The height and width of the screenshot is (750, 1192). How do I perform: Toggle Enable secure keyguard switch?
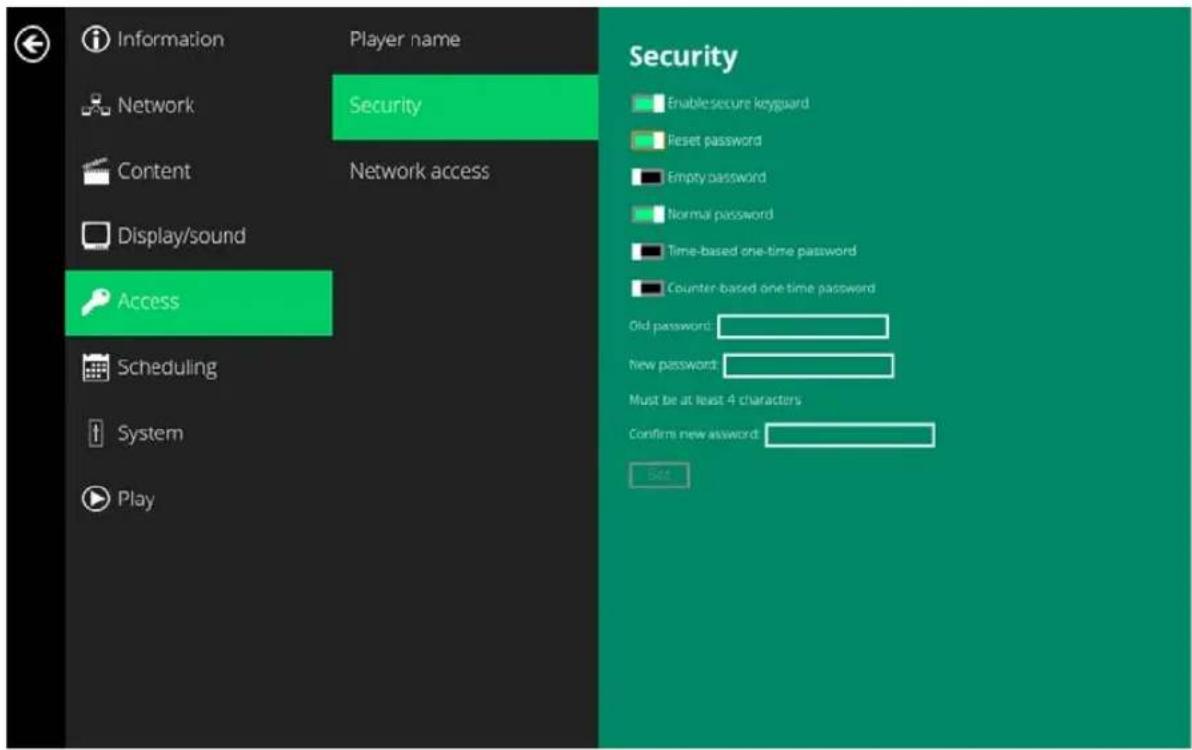(x=647, y=103)
